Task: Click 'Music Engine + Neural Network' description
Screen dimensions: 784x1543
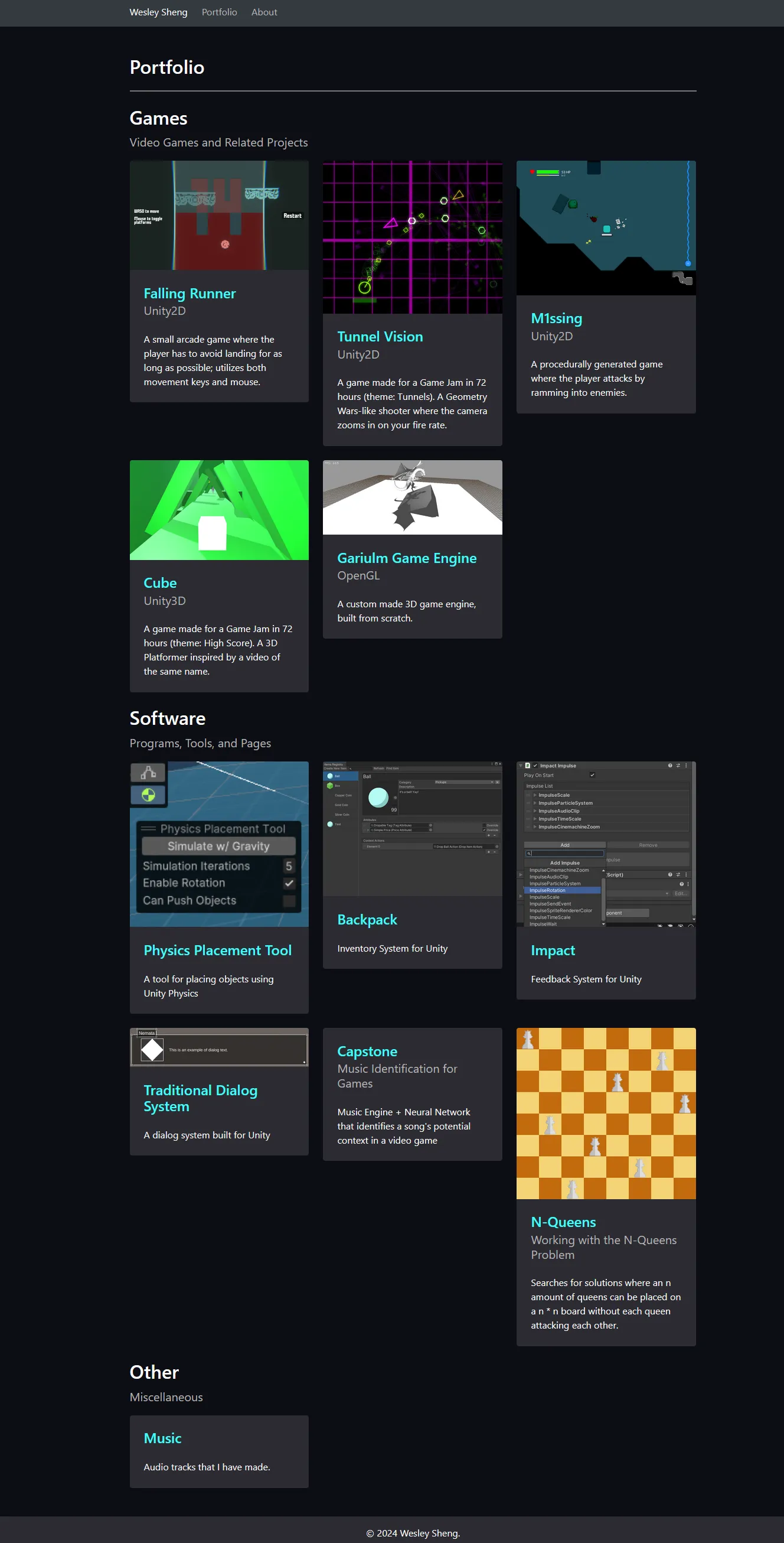Action: pyautogui.click(x=404, y=1126)
